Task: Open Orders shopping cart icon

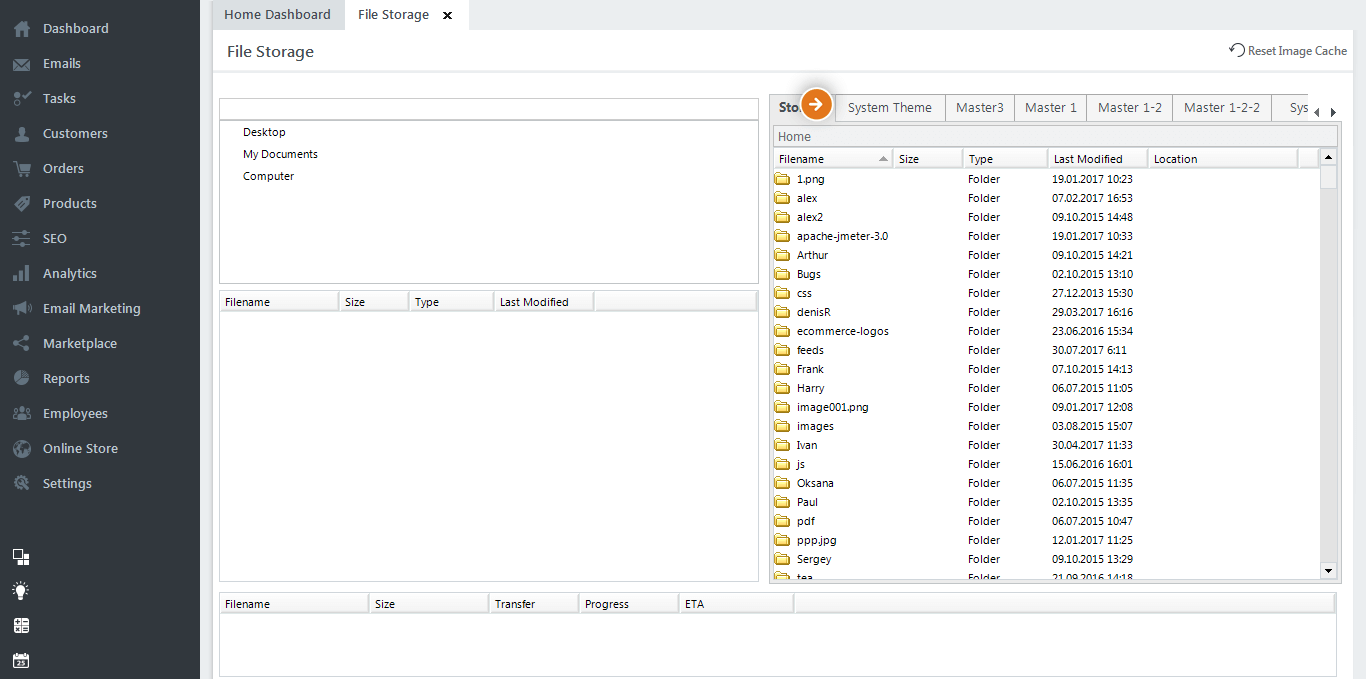Action: click(22, 169)
